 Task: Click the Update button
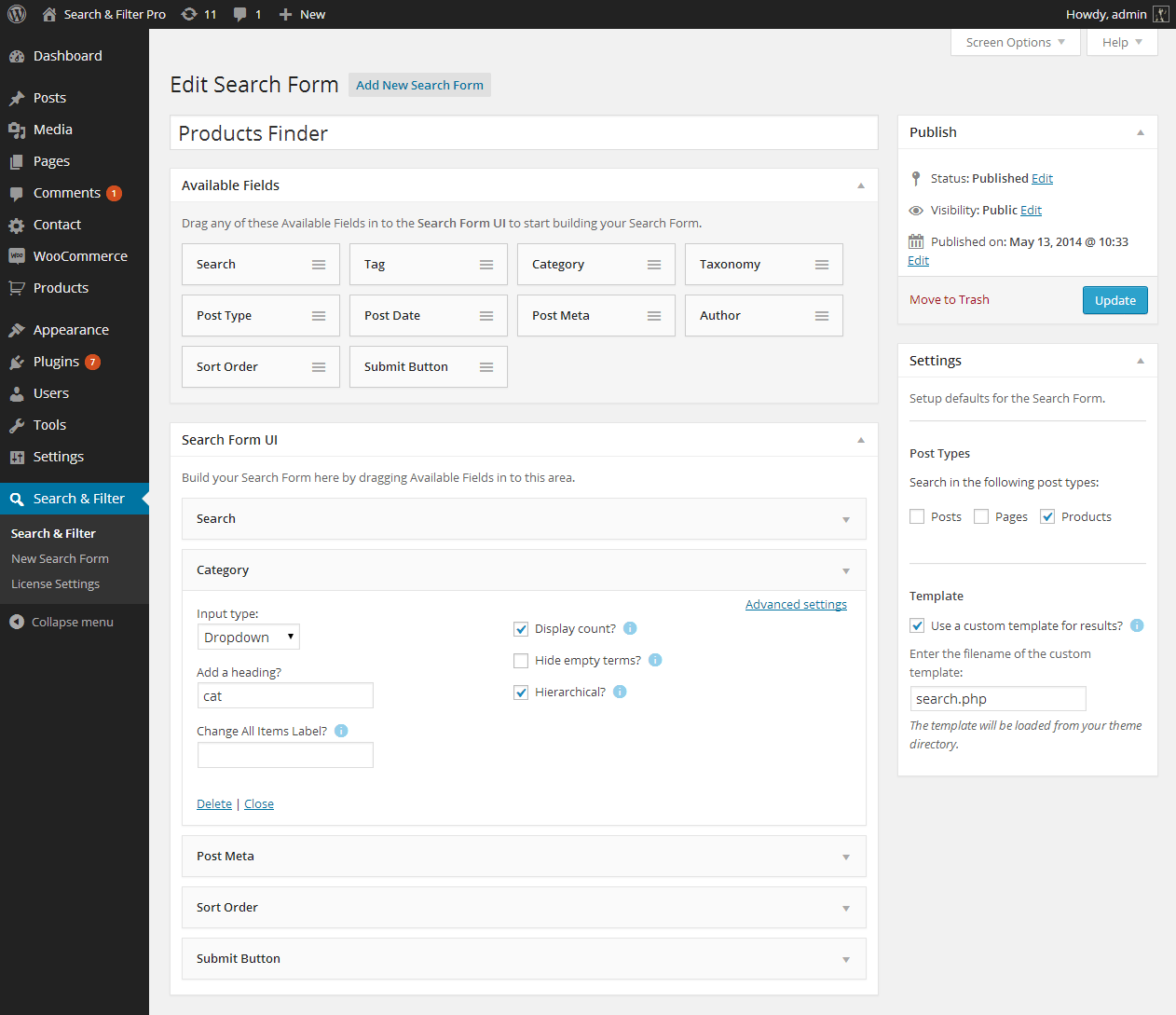(1114, 299)
